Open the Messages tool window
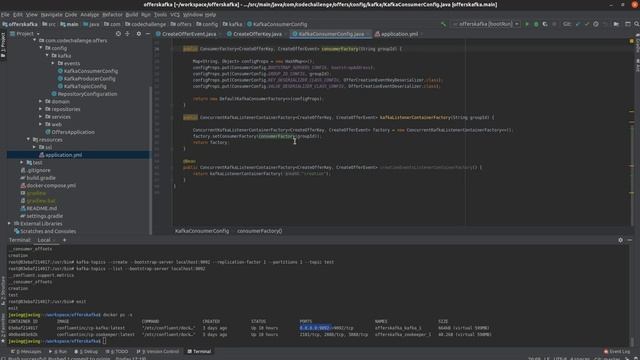 point(26,351)
